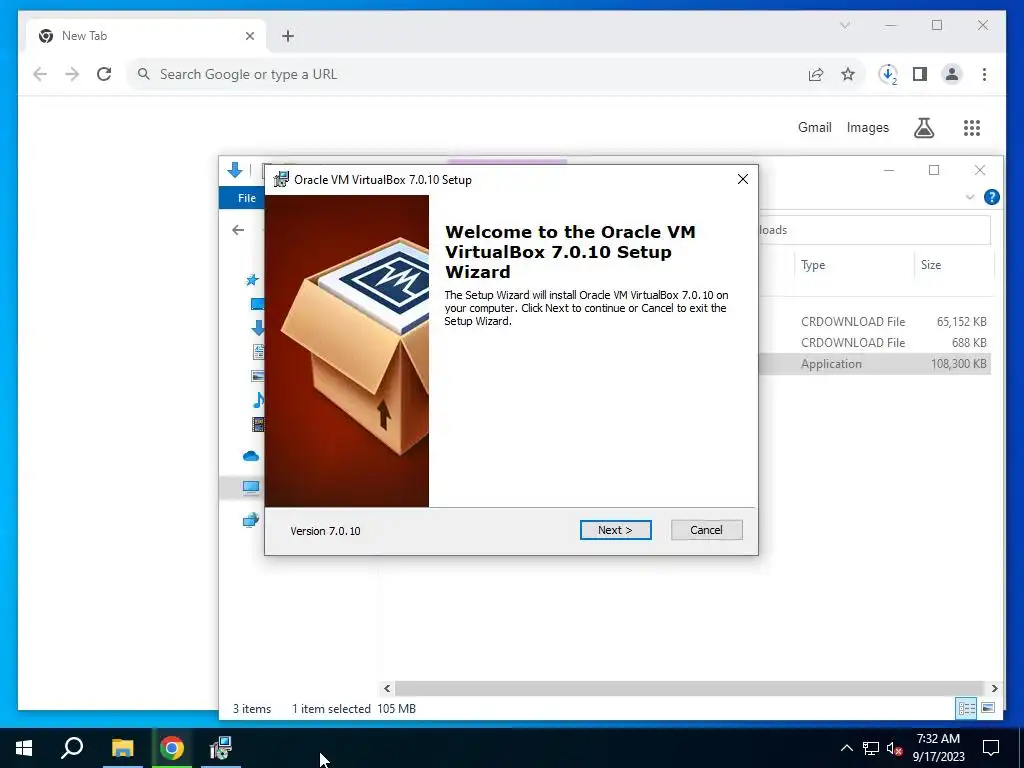Open a new Chrome tab

point(288,36)
